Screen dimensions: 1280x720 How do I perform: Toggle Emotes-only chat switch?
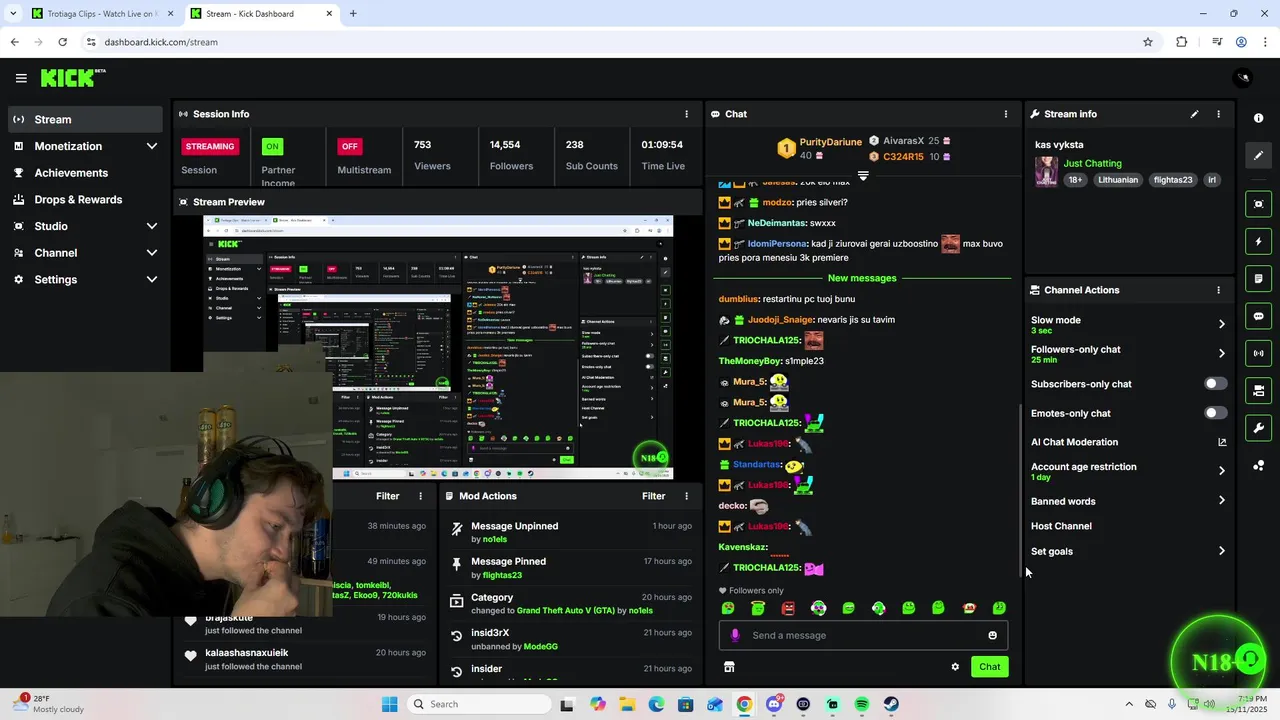pos(1216,413)
